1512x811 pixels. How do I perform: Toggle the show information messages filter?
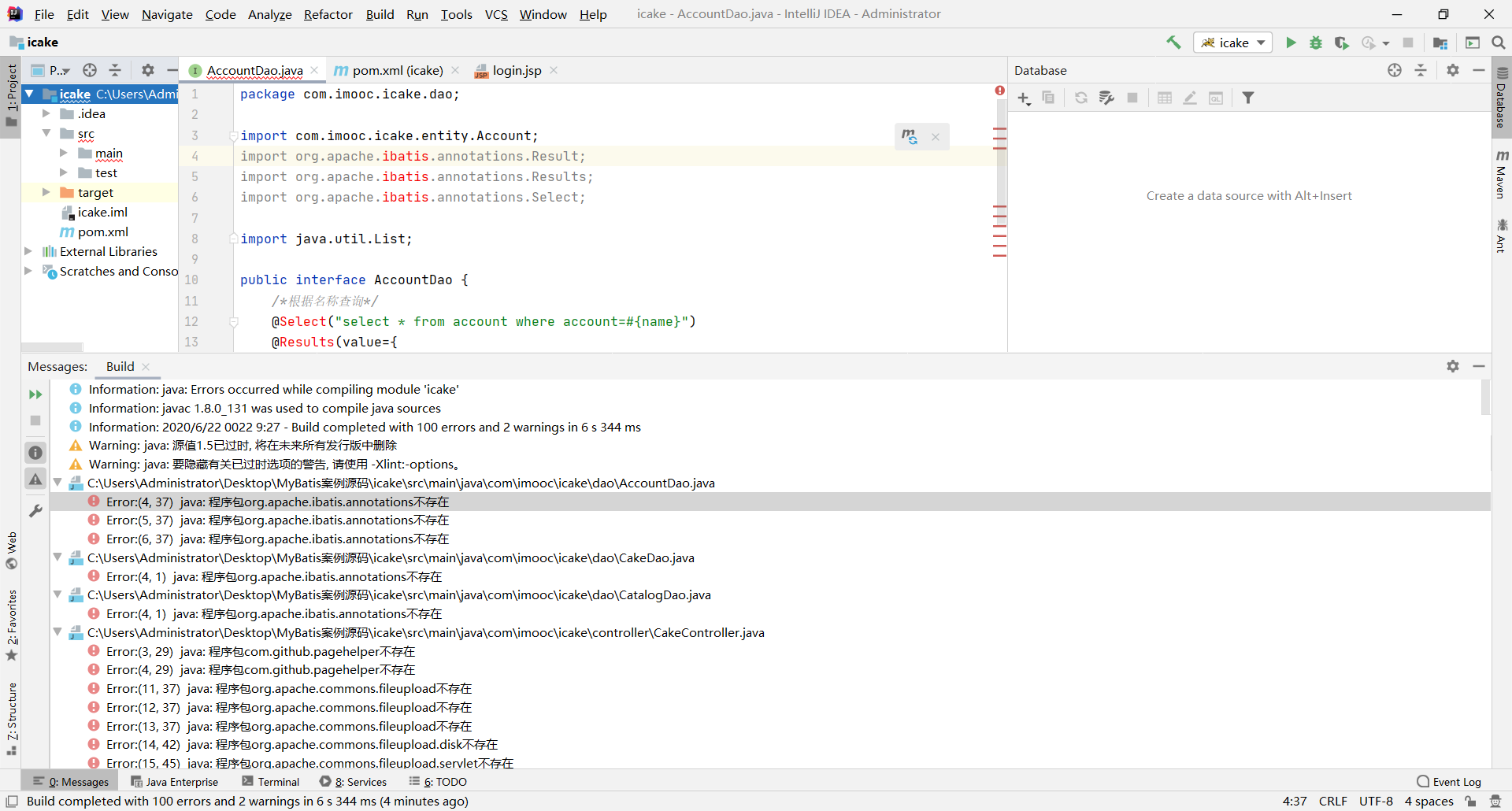pos(35,453)
